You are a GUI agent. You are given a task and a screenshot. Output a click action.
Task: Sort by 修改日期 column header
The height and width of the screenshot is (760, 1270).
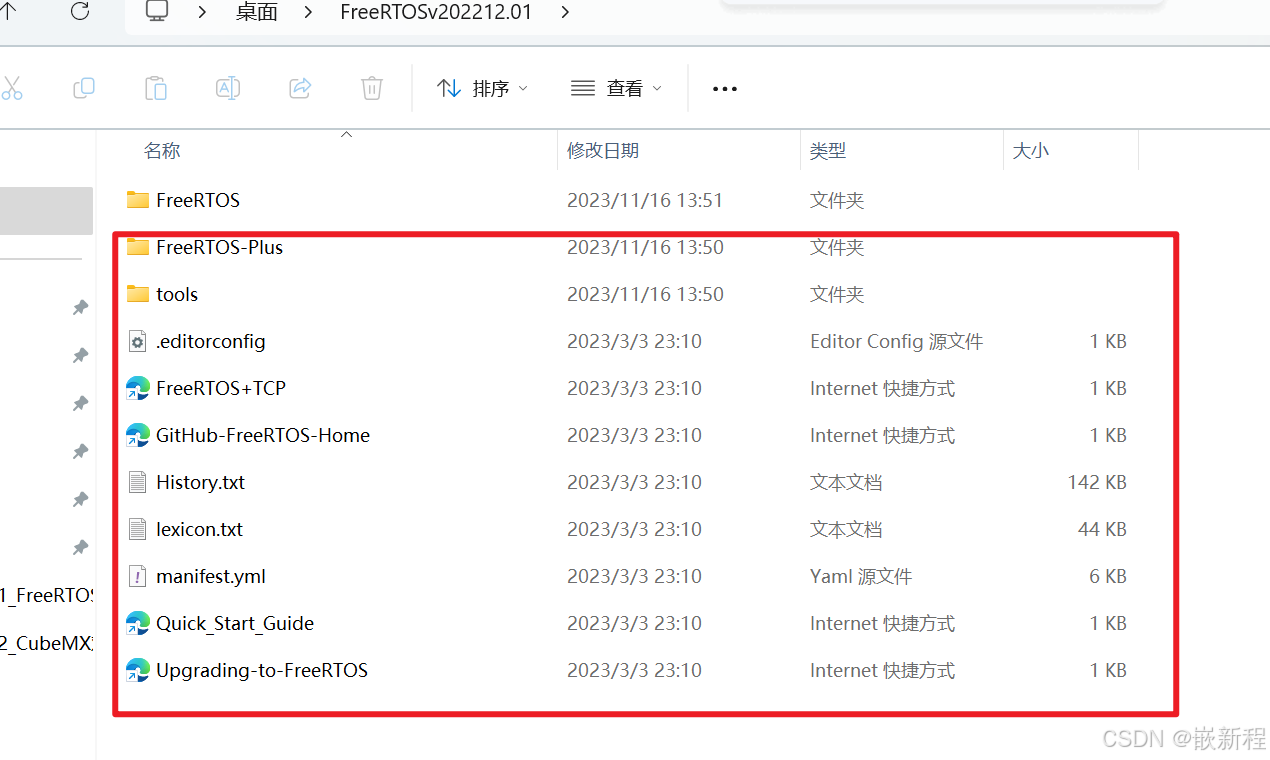click(x=603, y=151)
